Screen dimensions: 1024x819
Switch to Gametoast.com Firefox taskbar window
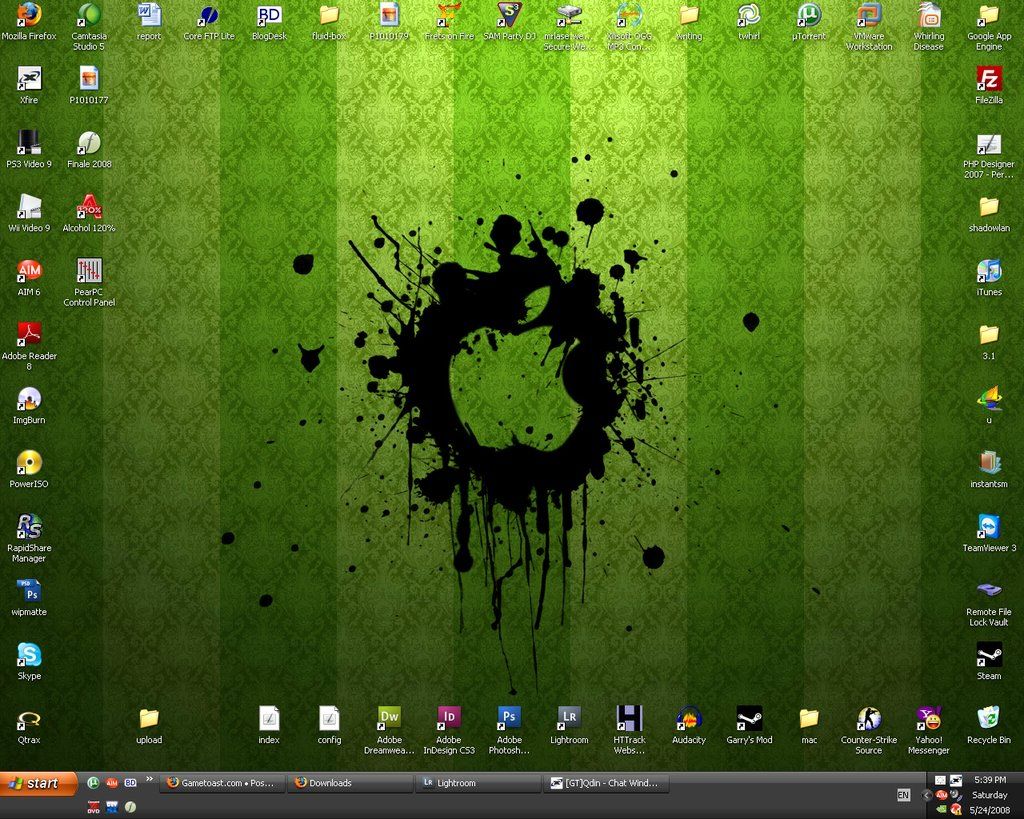click(x=222, y=783)
